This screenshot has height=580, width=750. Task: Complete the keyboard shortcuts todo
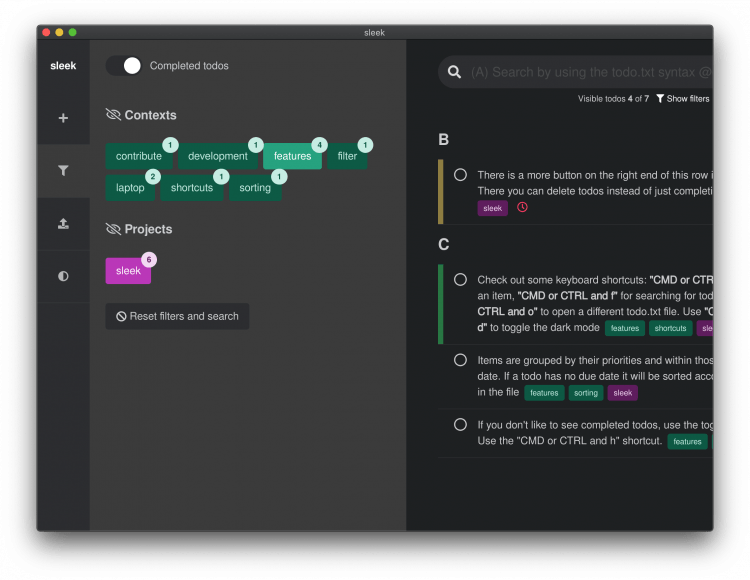460,280
